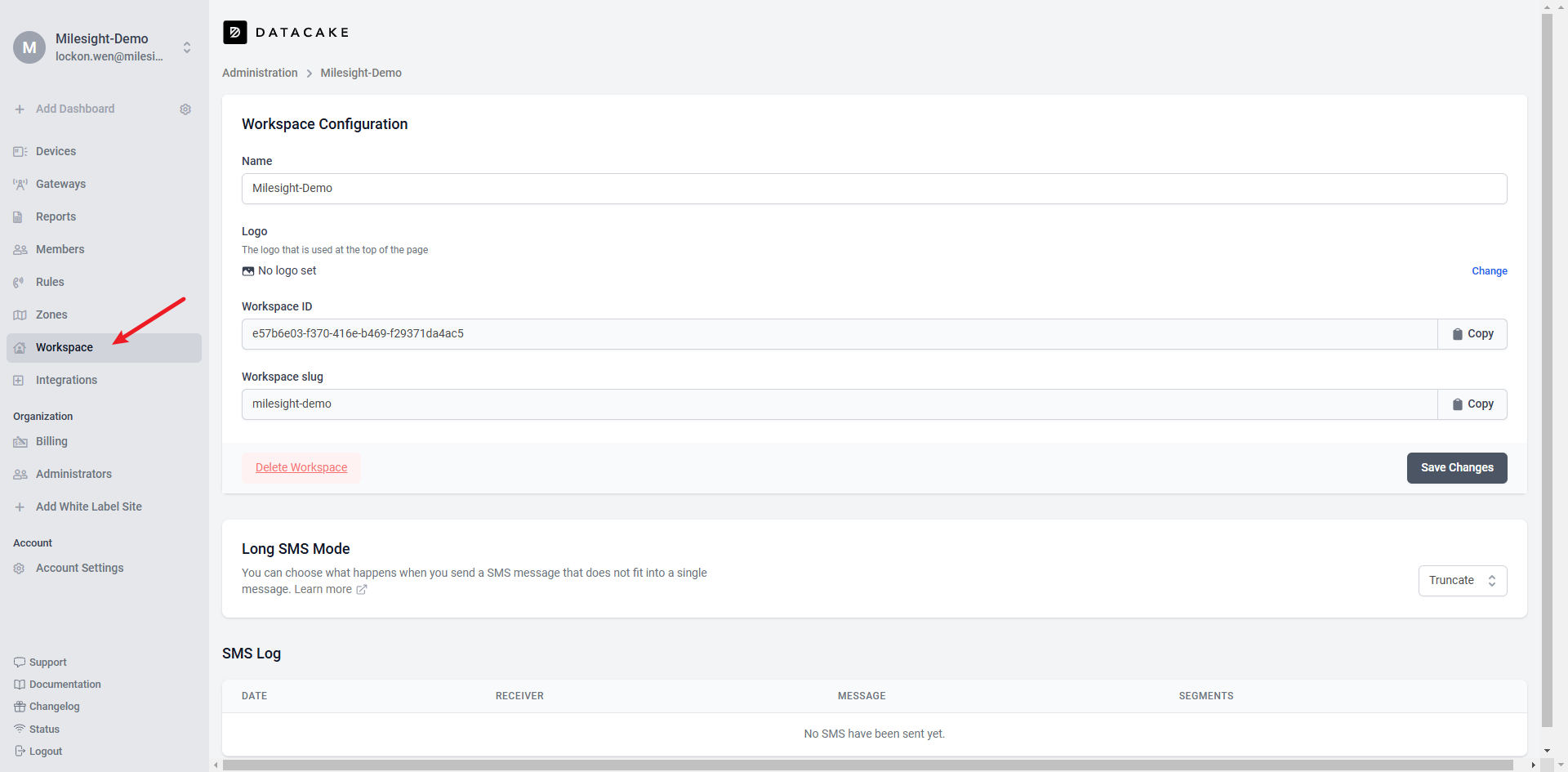Image resolution: width=1568 pixels, height=772 pixels.
Task: Click the Datacake logo icon
Action: 235,32
